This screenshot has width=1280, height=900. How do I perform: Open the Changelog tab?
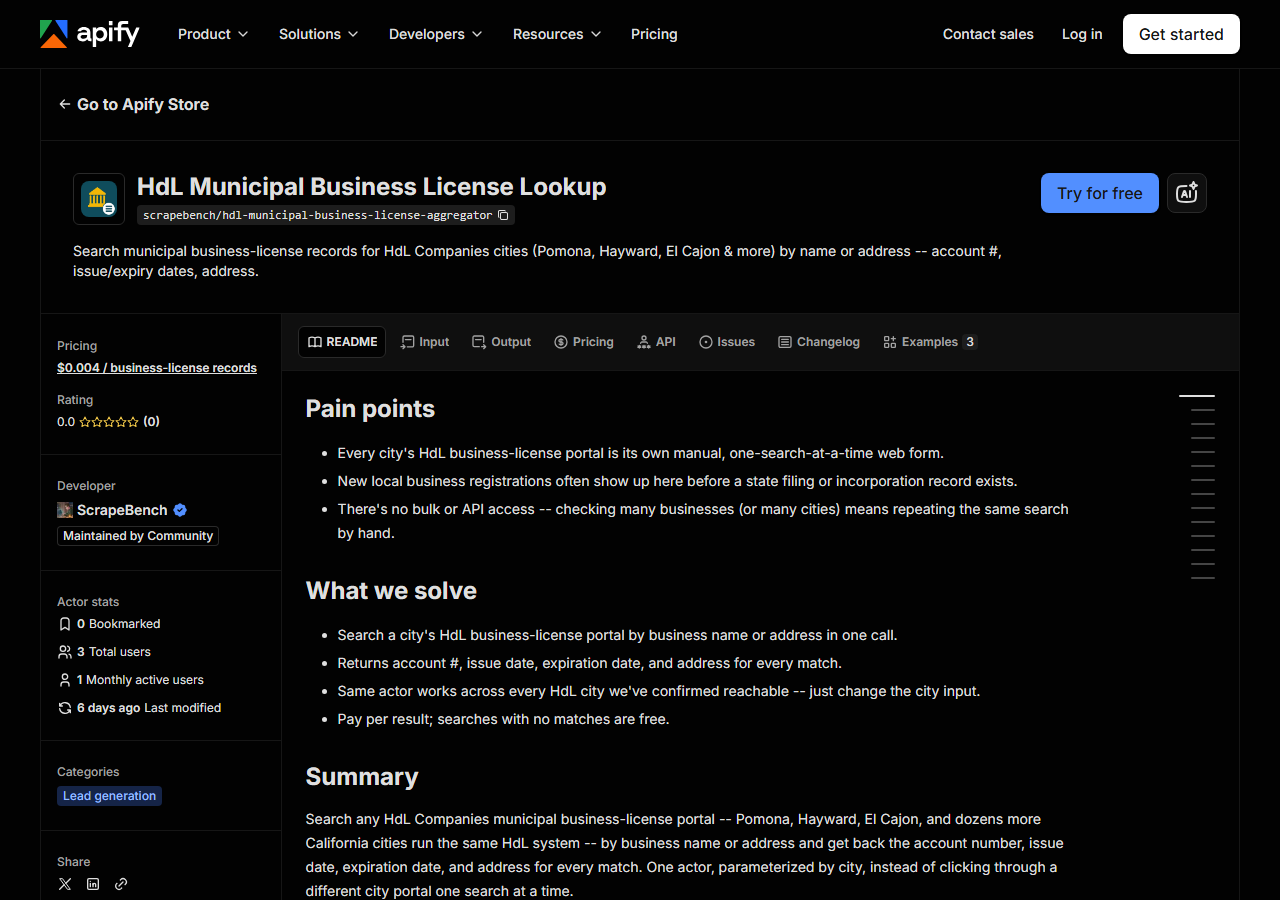pos(819,342)
